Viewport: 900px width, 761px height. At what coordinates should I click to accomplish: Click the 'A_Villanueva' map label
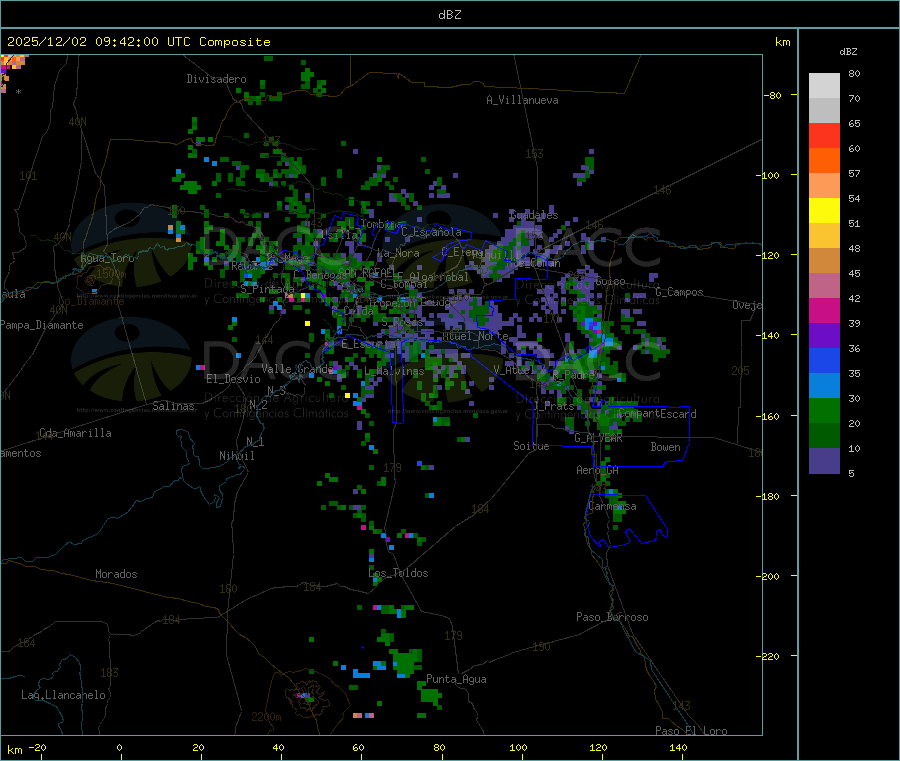tap(522, 100)
